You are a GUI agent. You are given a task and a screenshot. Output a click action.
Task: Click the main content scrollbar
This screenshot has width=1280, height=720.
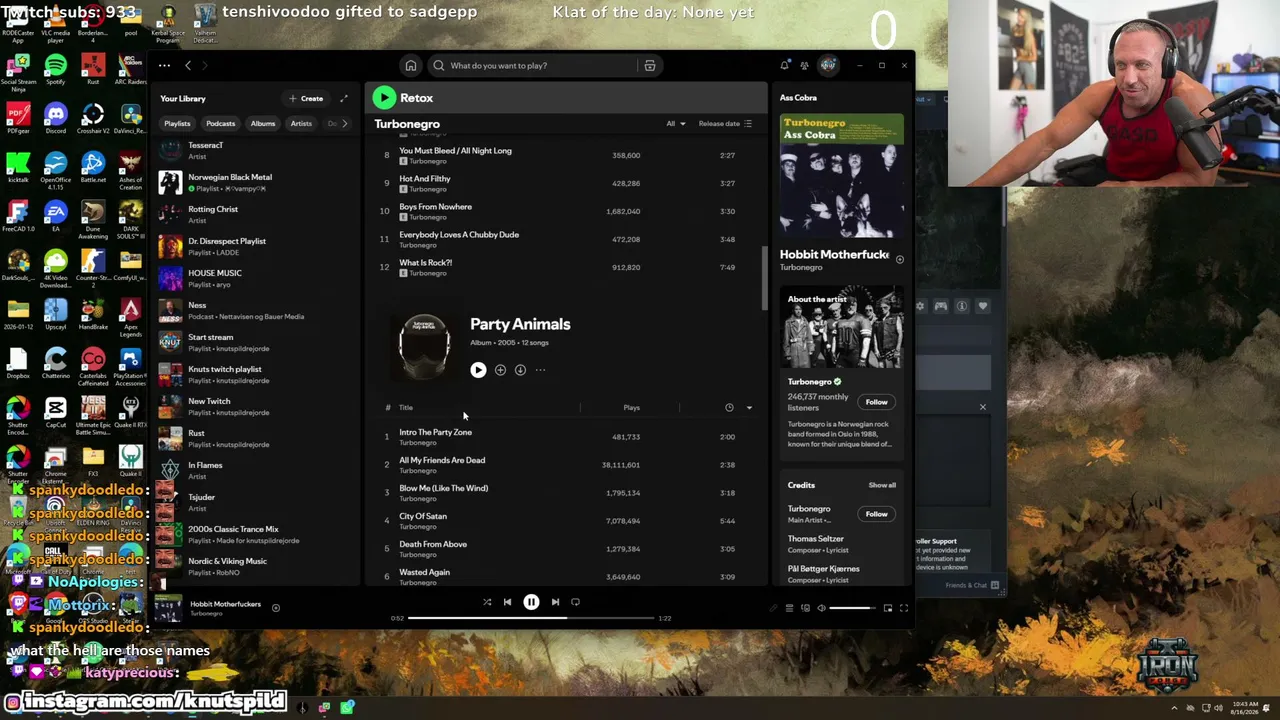coord(766,278)
